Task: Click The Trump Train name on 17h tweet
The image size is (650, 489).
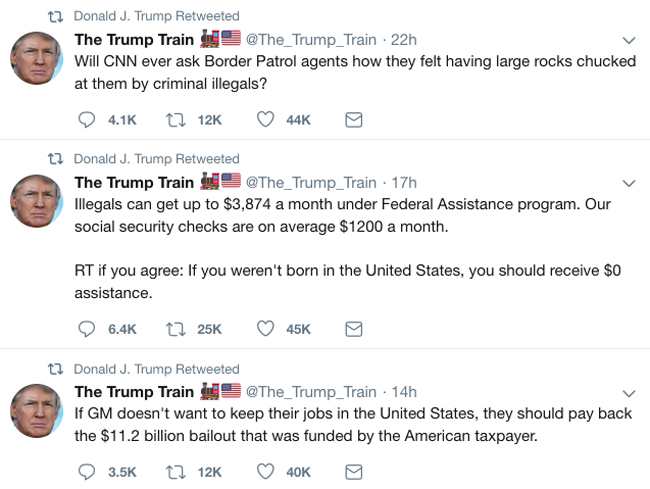Action: coord(134,182)
